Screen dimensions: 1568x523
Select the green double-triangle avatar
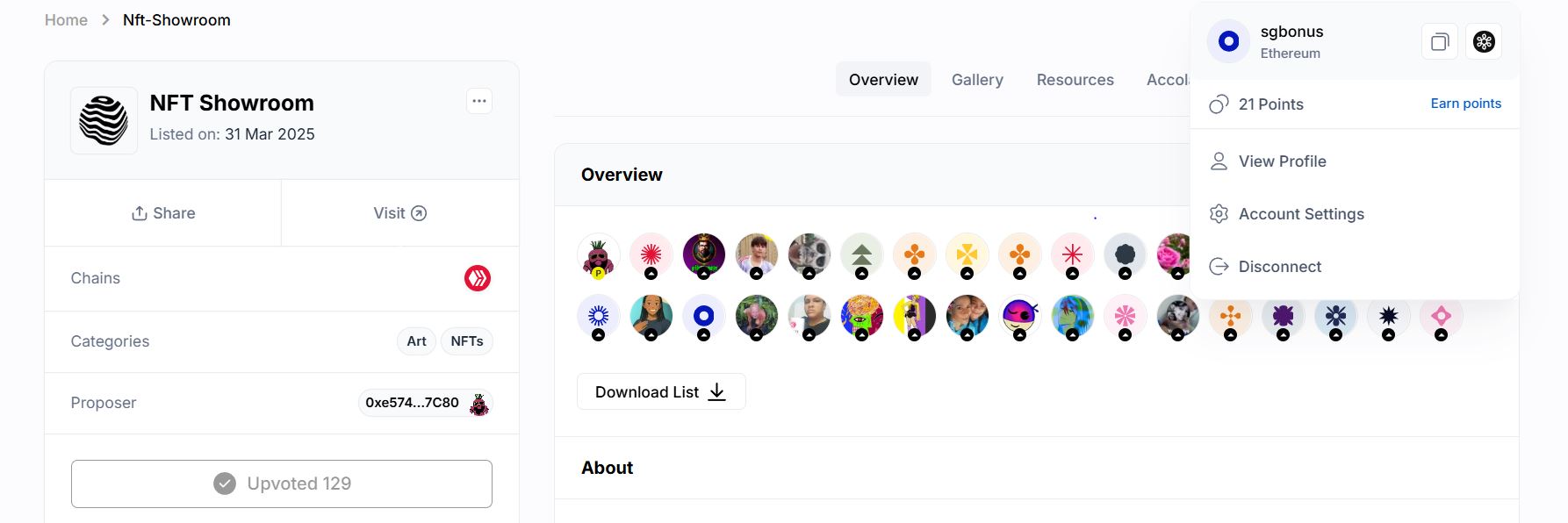click(x=862, y=255)
